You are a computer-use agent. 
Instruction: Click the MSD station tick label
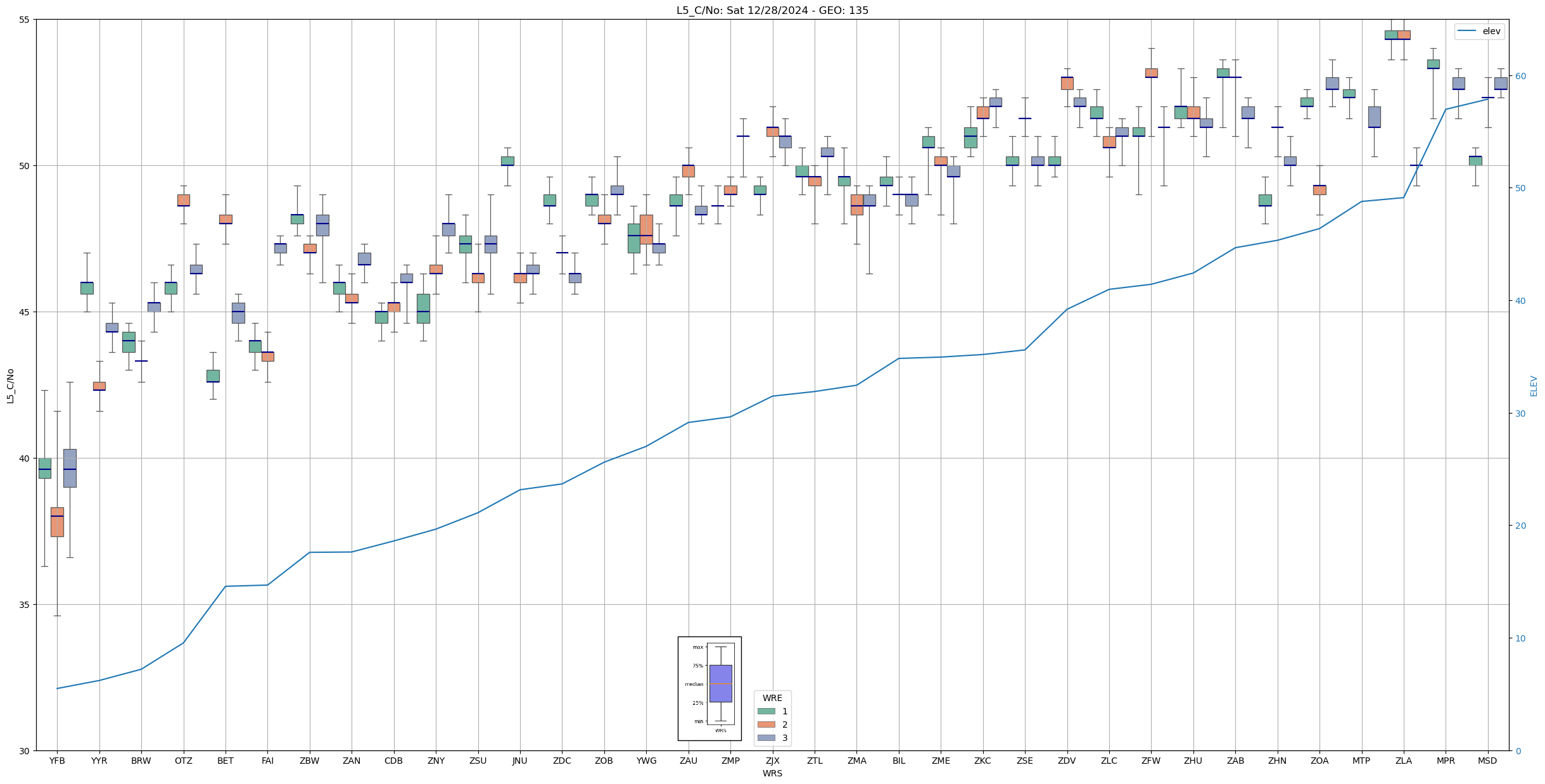point(1487,761)
